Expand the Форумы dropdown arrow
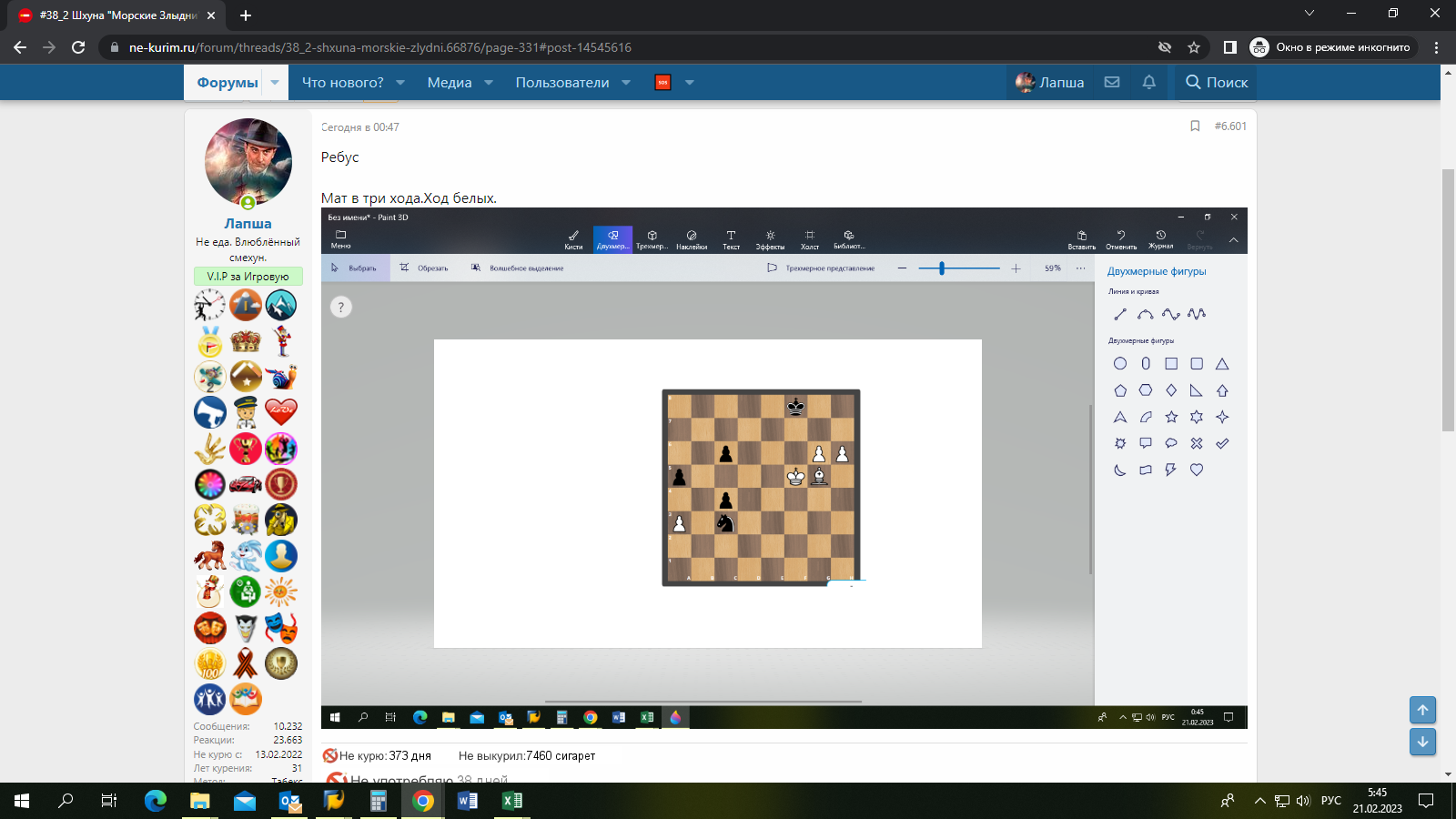This screenshot has width=1456, height=819. 275,82
